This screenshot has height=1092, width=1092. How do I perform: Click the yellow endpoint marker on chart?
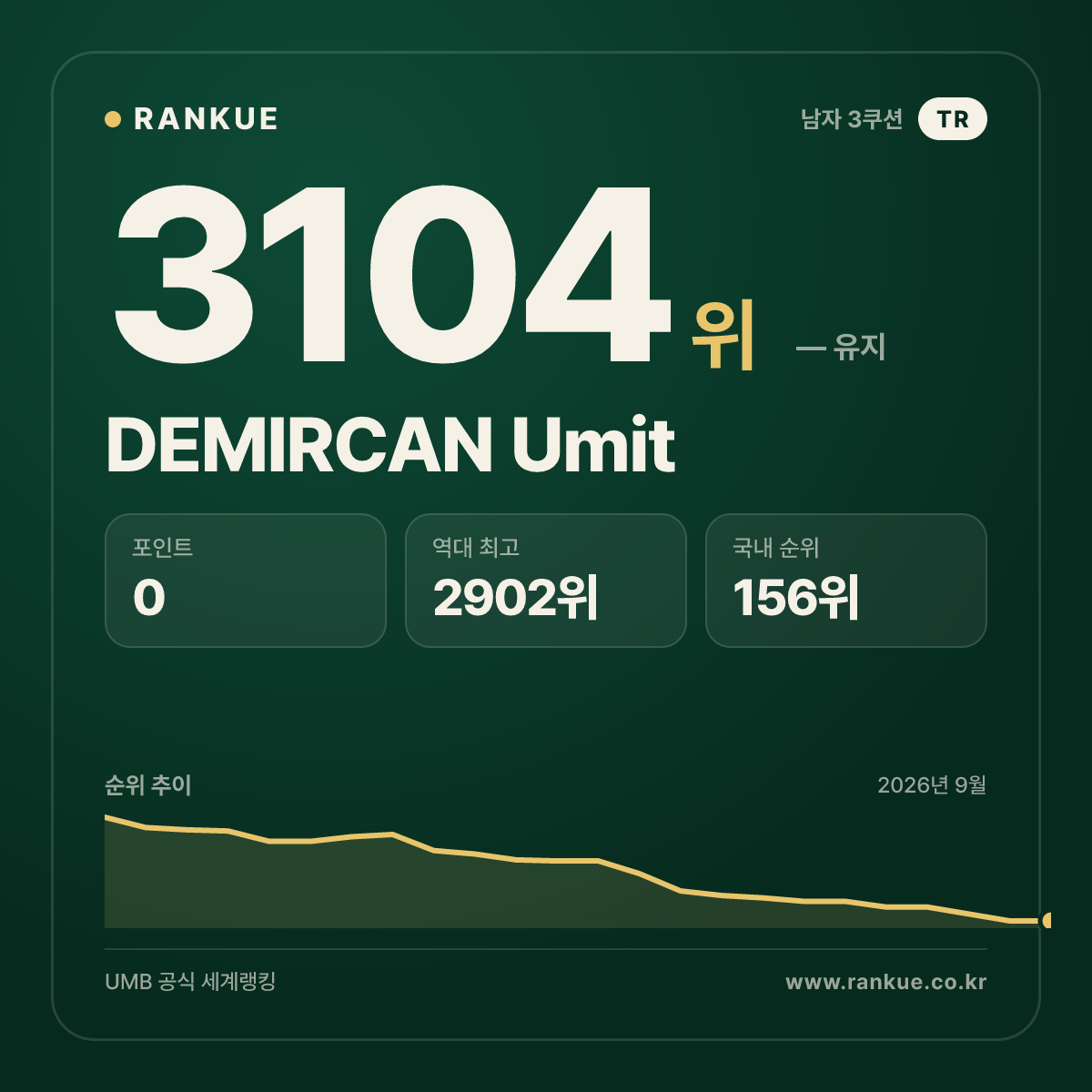(1046, 920)
